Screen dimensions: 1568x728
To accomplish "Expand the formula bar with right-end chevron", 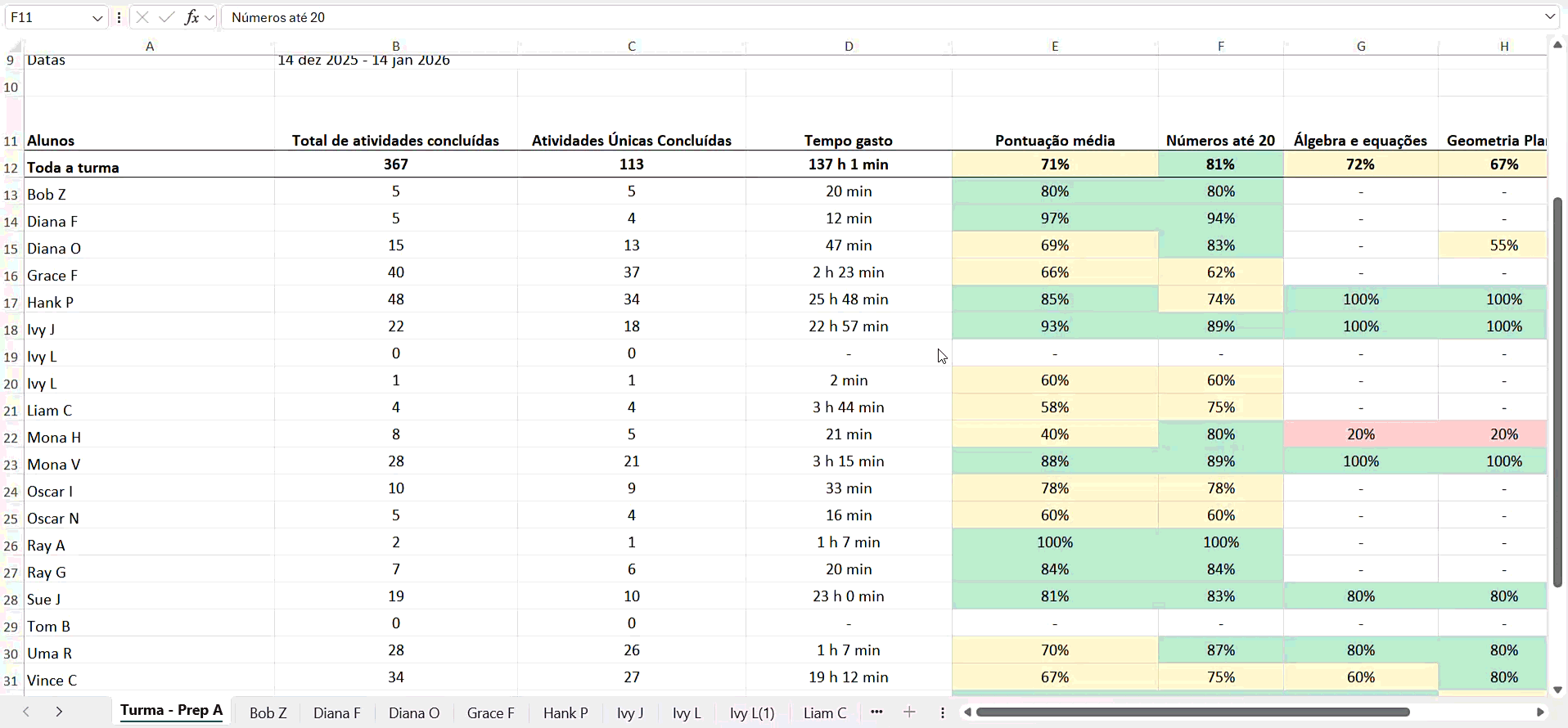I will (x=1550, y=17).
